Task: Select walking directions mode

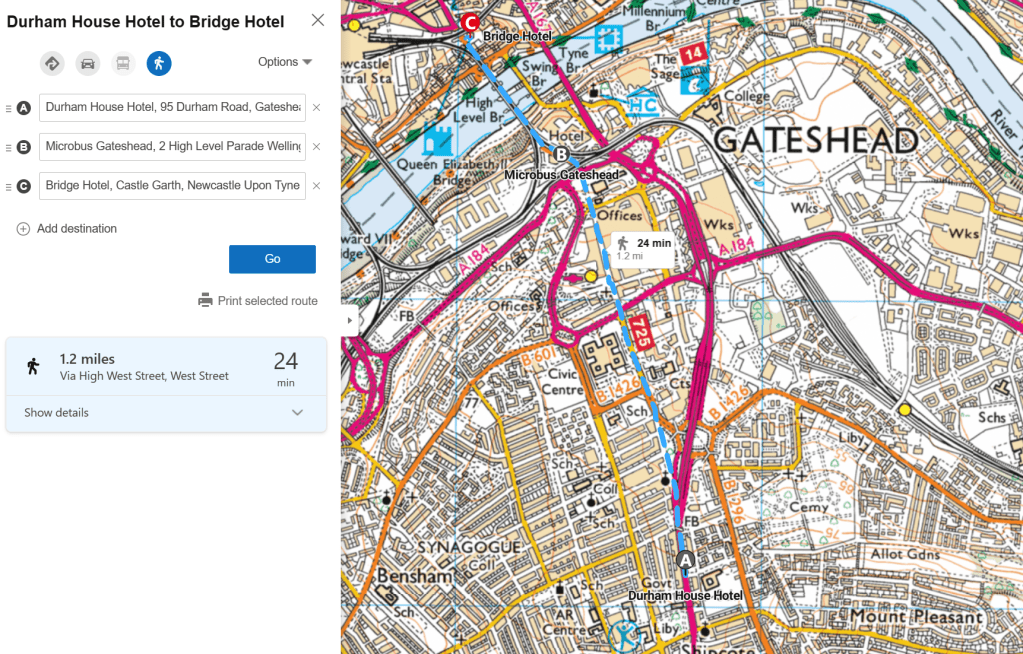Action: (158, 64)
